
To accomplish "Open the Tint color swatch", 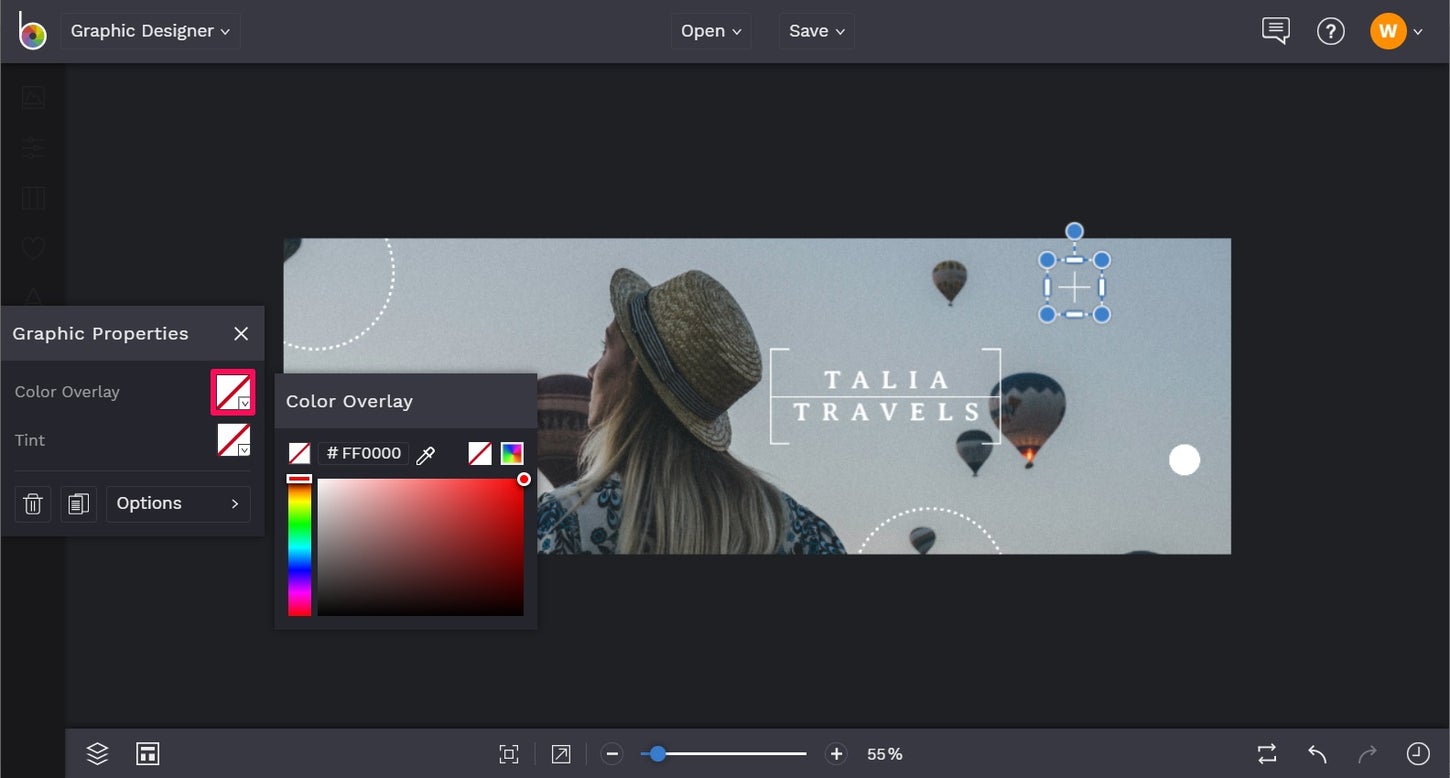I will [234, 440].
